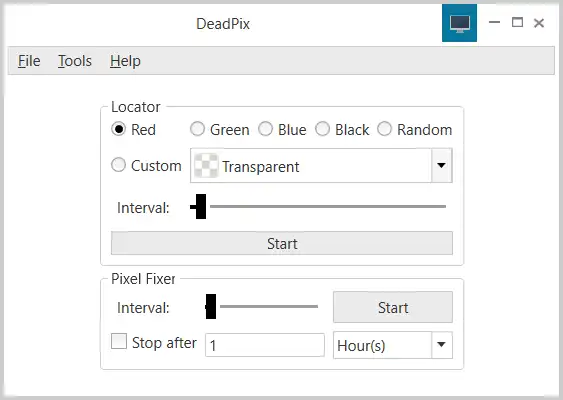Minimize the DeadPix window
The width and height of the screenshot is (563, 400).
tap(494, 23)
